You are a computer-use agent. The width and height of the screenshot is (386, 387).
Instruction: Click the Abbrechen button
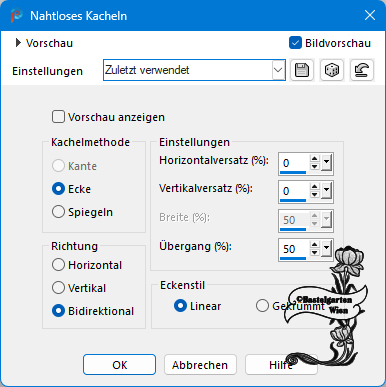[x=200, y=365]
